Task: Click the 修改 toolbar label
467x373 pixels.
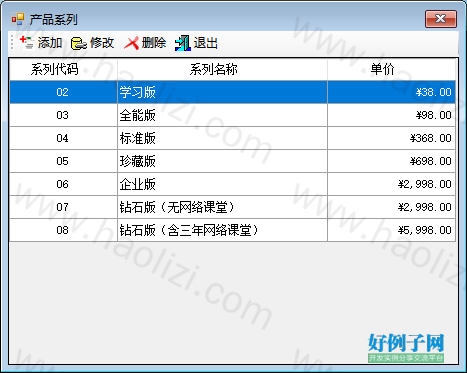Action: coord(102,43)
